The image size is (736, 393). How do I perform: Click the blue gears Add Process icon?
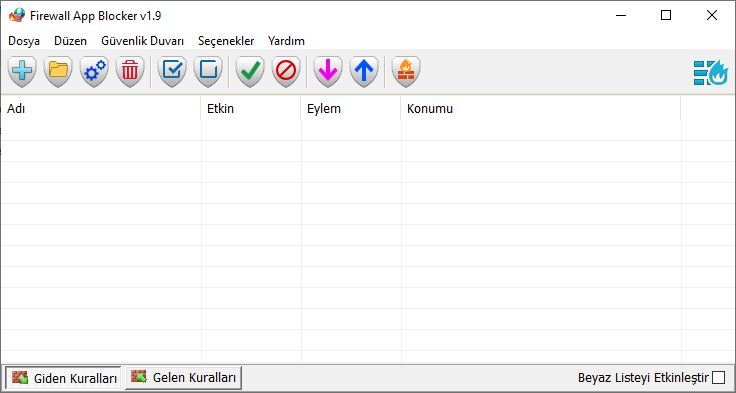coord(94,71)
